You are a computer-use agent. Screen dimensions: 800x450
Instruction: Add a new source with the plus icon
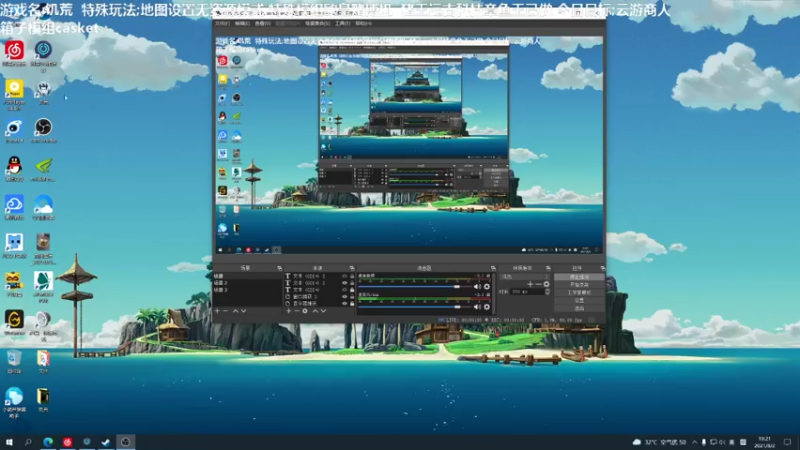tap(288, 311)
